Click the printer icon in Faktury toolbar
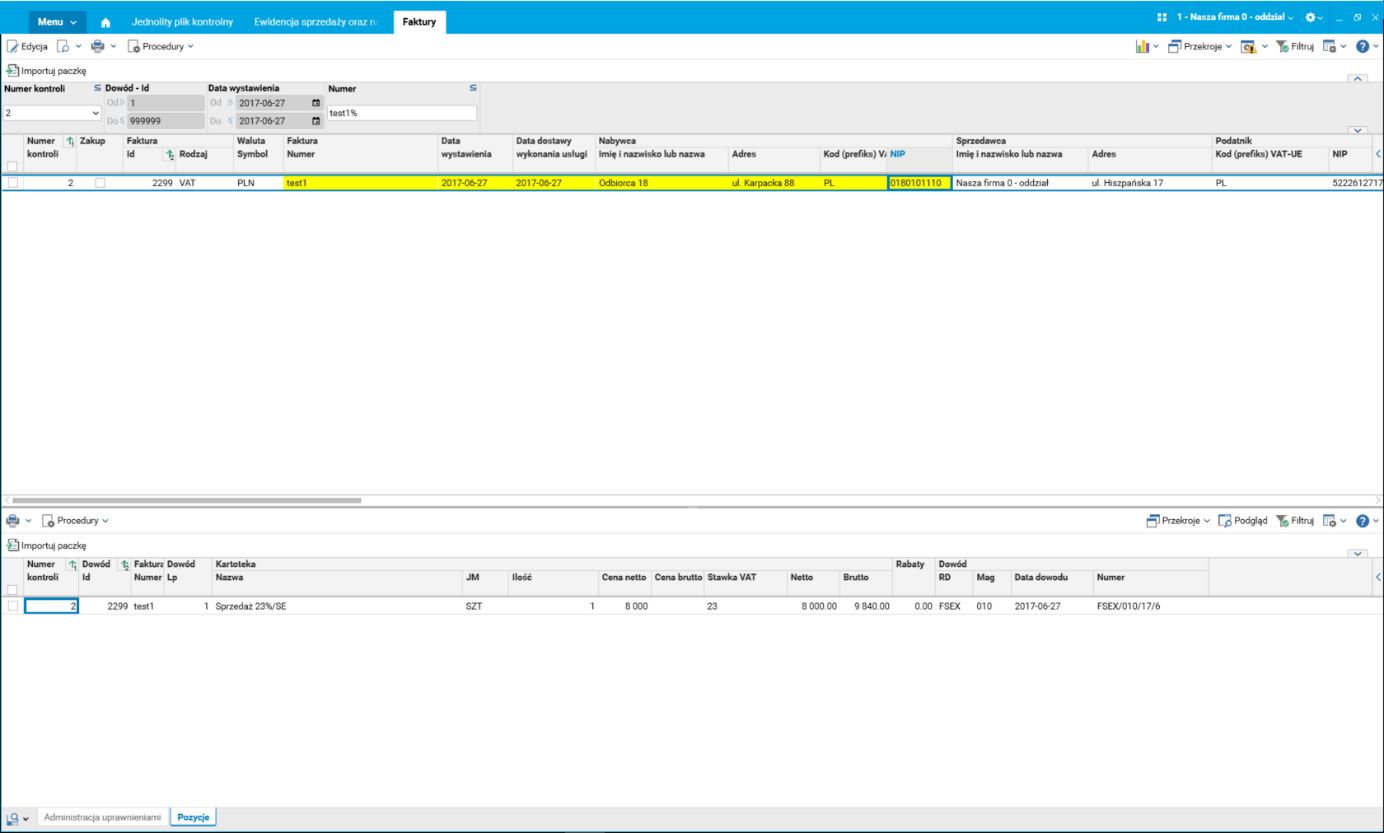1384x833 pixels. [x=98, y=46]
